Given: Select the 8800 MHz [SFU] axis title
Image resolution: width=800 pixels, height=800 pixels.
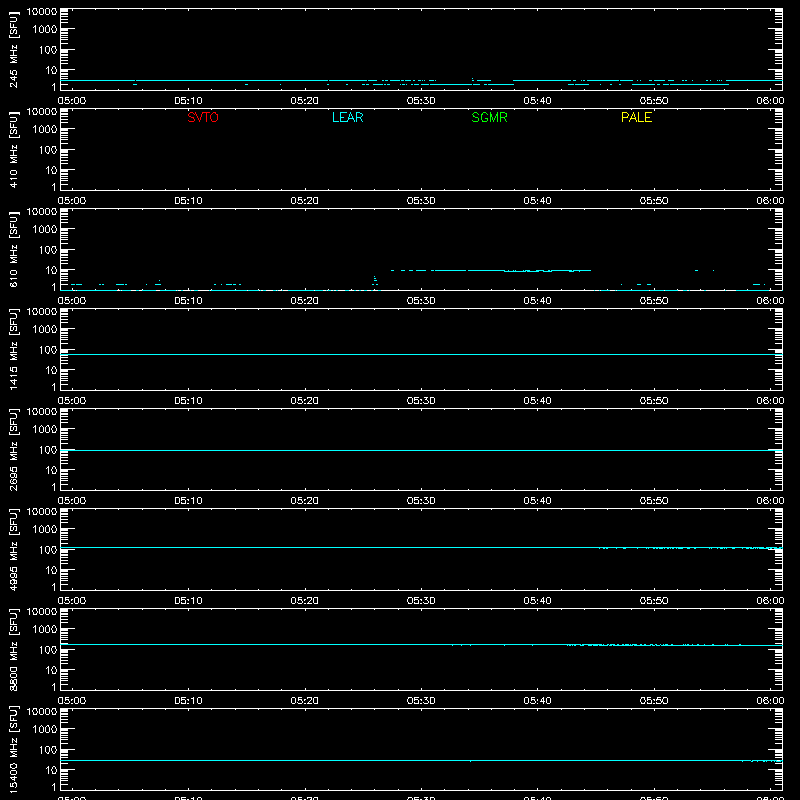Looking at the screenshot, I should (x=14, y=649).
